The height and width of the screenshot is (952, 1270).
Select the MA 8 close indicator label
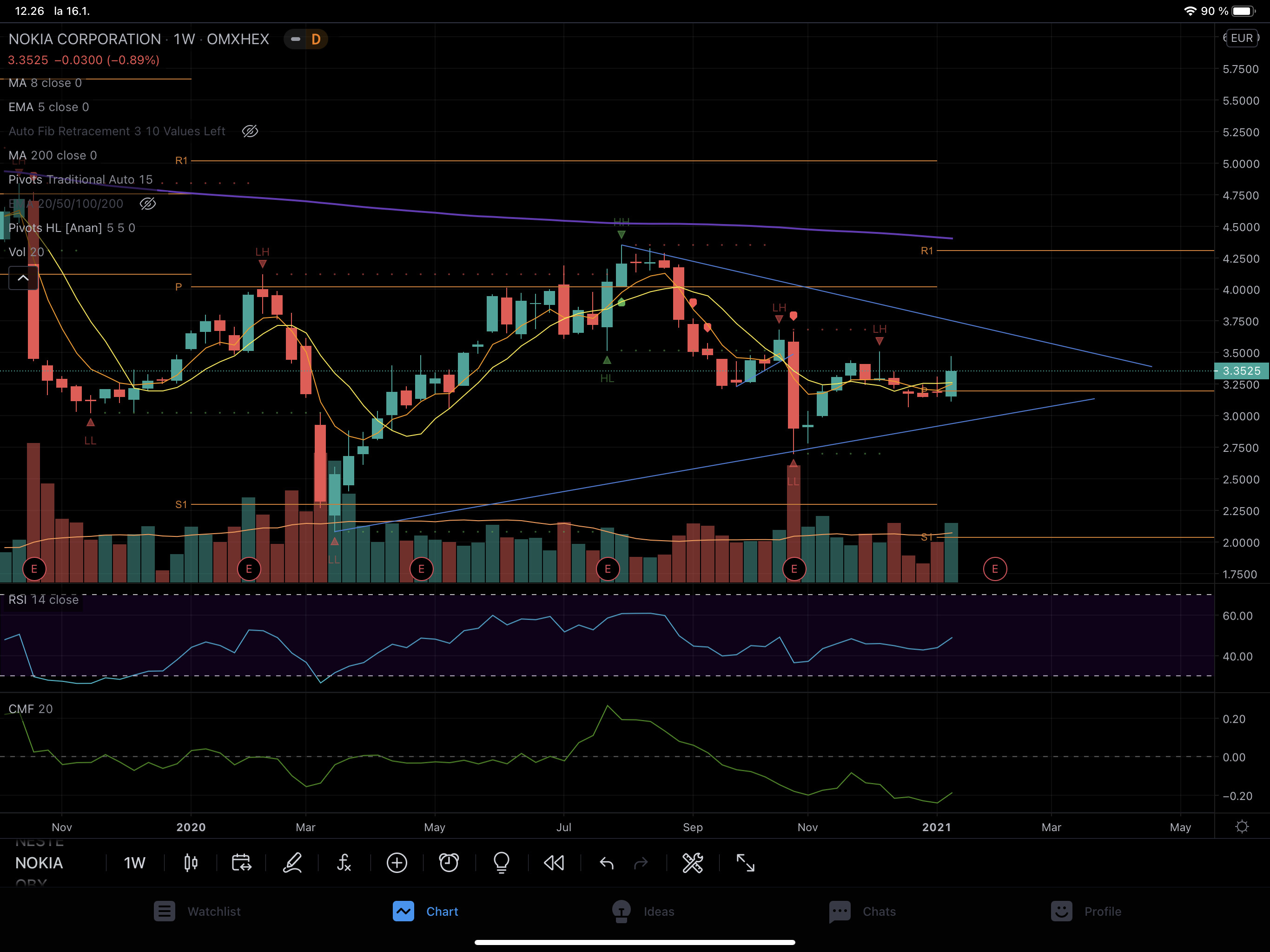point(45,83)
